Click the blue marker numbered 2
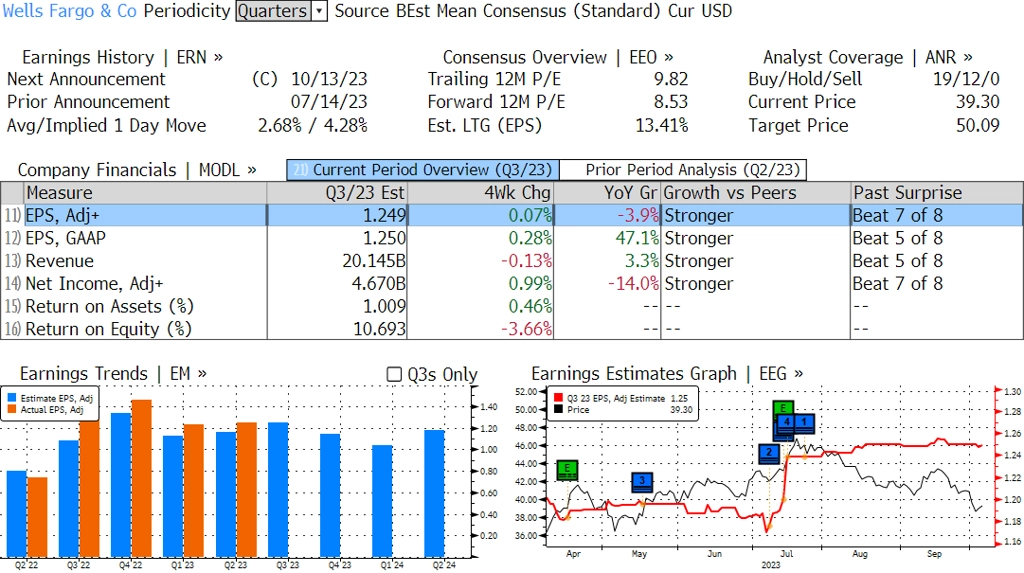Viewport: 1024px width, 573px height. coord(769,453)
